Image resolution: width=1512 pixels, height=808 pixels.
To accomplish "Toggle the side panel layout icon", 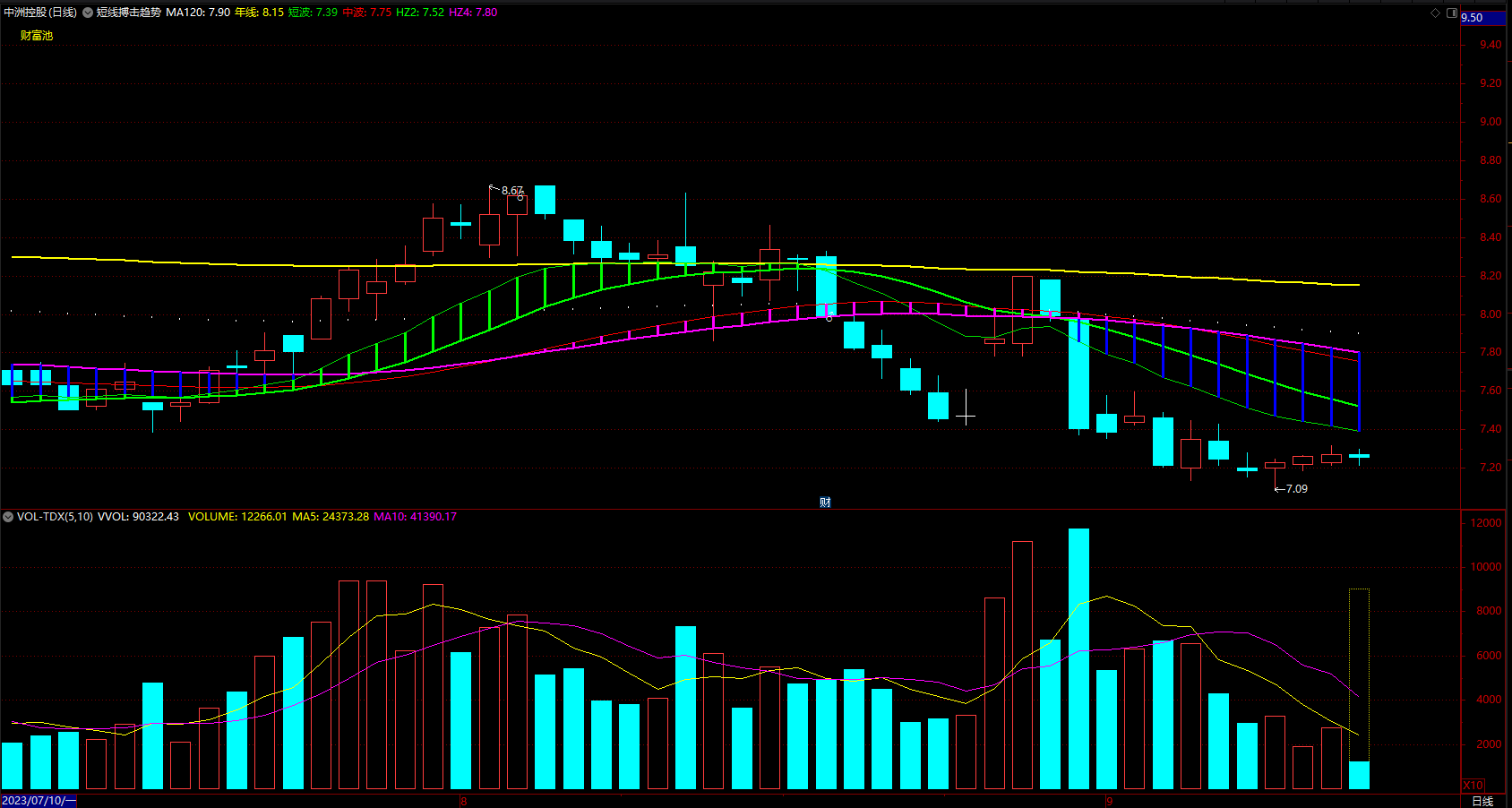I will (x=1451, y=13).
